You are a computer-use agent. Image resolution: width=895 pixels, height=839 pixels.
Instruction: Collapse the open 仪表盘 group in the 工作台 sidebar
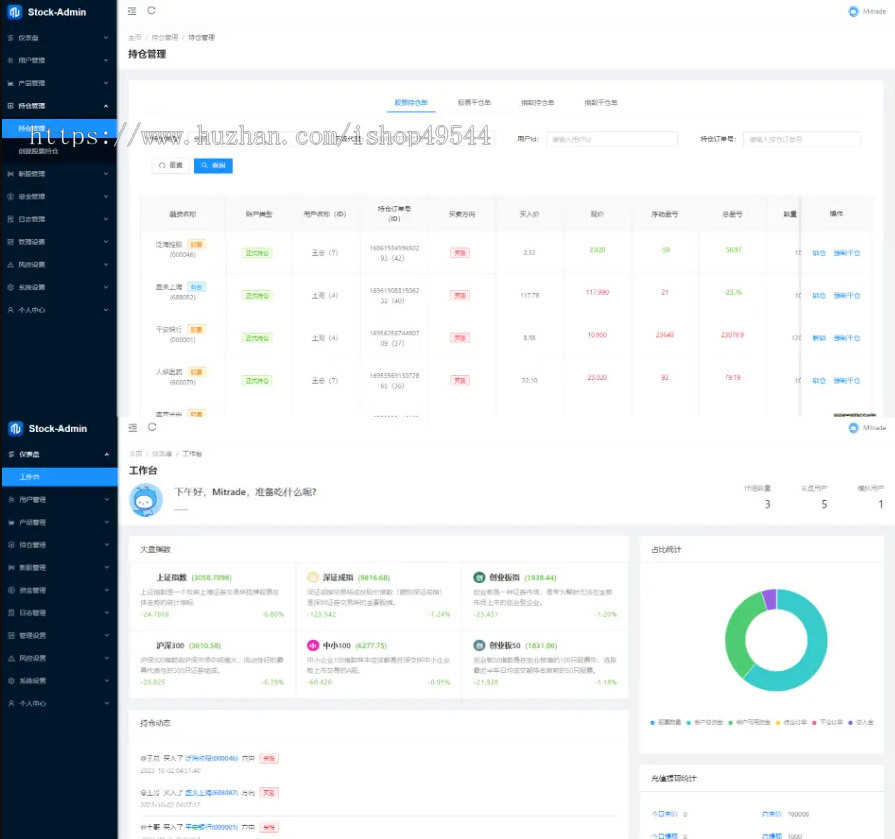click(107, 454)
